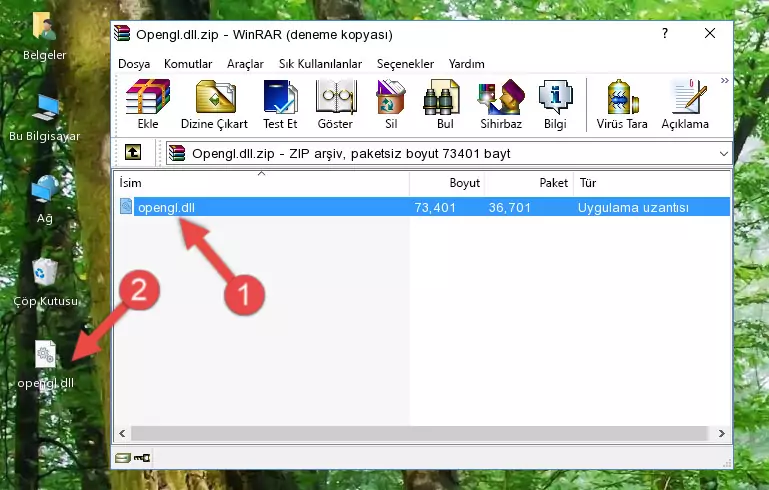The width and height of the screenshot is (769, 490).
Task: Click the WinRAR help question mark button
Action: tap(665, 33)
